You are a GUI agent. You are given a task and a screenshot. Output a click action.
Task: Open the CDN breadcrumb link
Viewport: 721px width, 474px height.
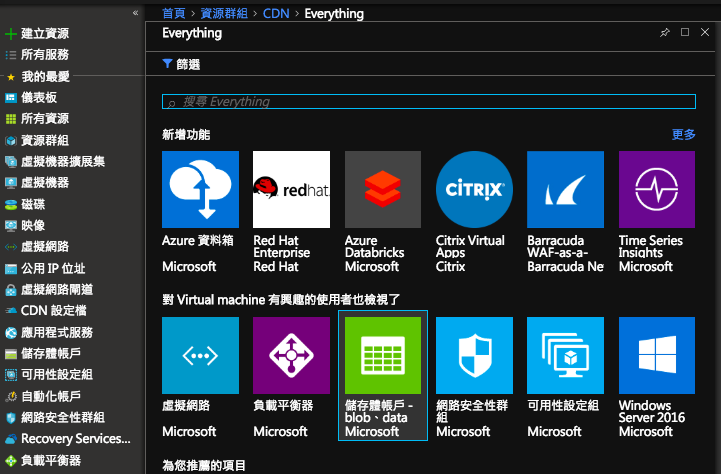[x=276, y=13]
